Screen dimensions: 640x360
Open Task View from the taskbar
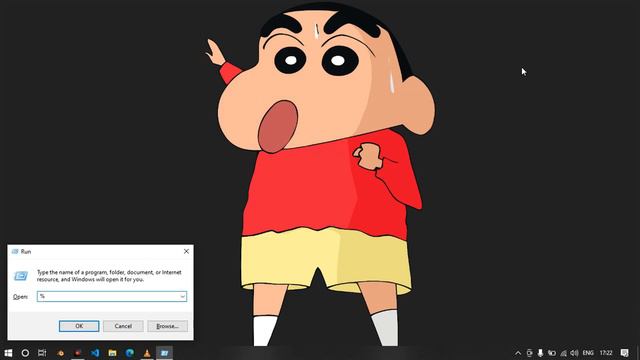[42, 353]
